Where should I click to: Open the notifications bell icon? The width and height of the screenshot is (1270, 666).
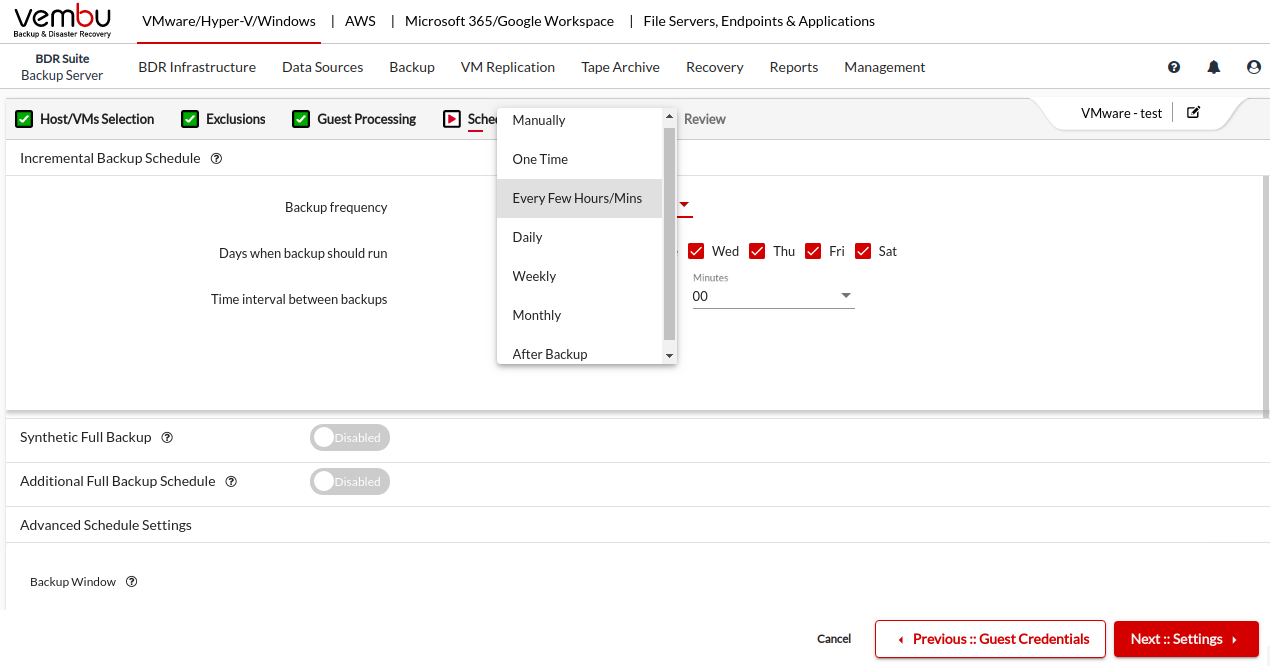(1214, 67)
